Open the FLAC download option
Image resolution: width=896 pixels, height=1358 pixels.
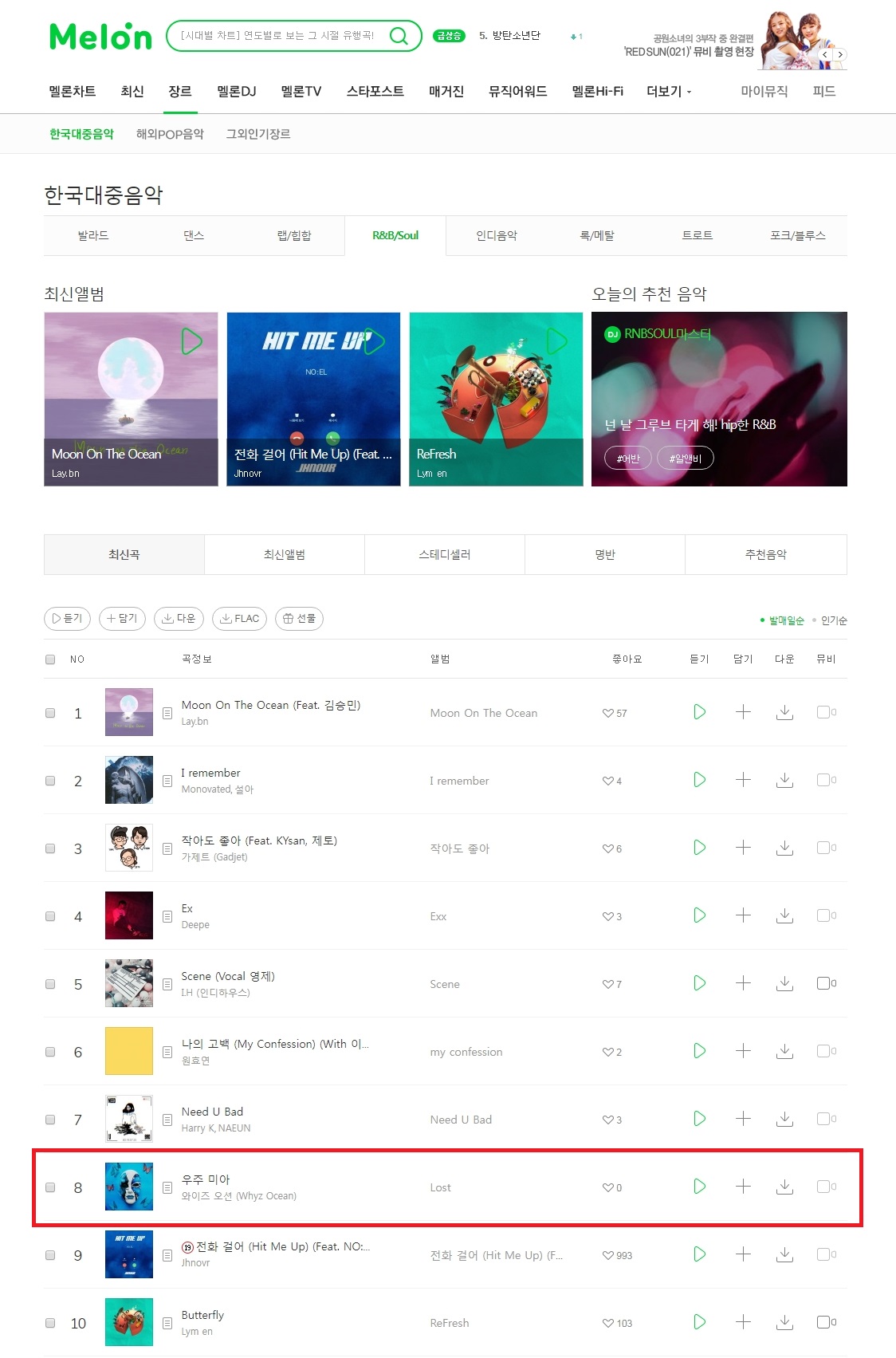[239, 619]
